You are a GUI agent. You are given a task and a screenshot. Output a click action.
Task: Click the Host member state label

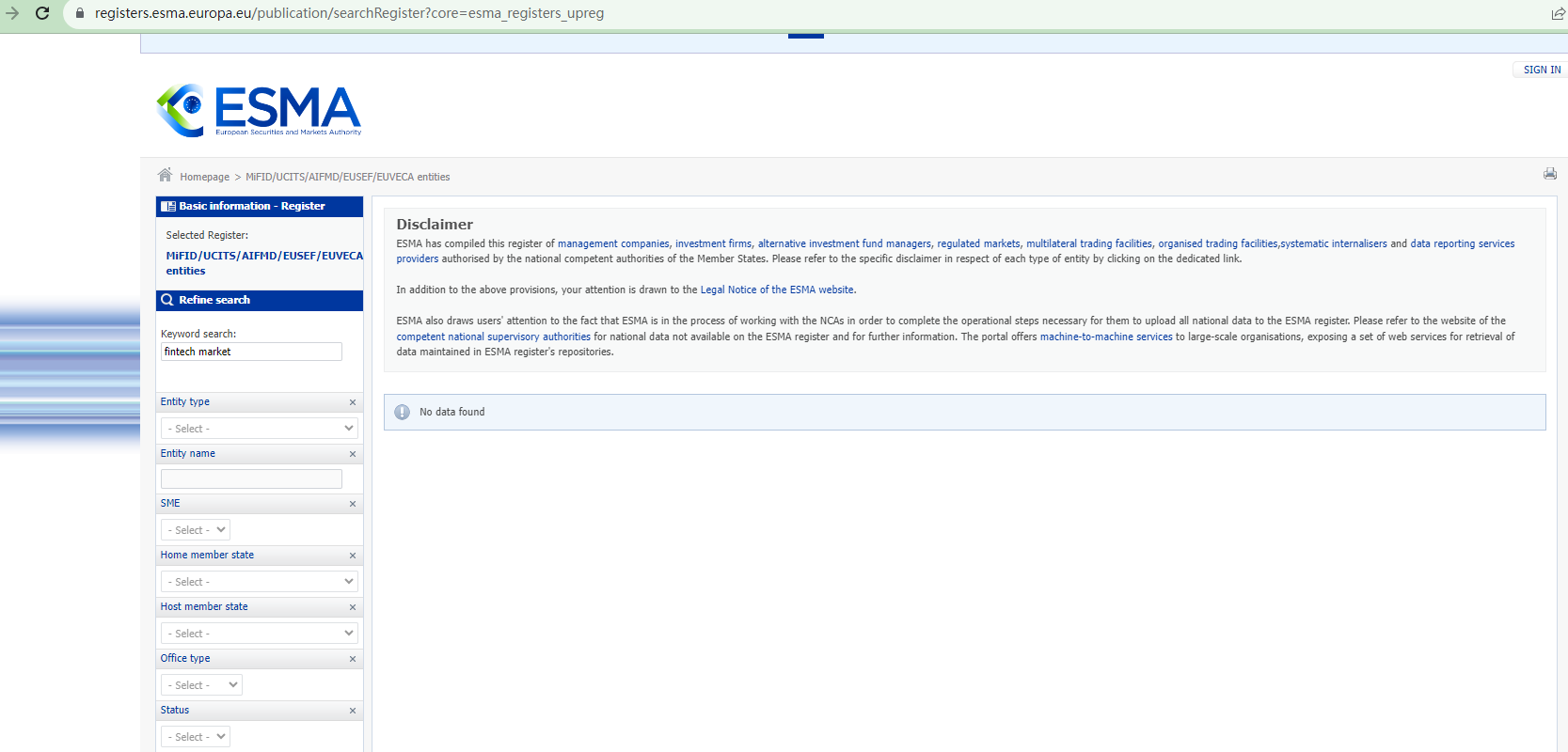point(204,606)
